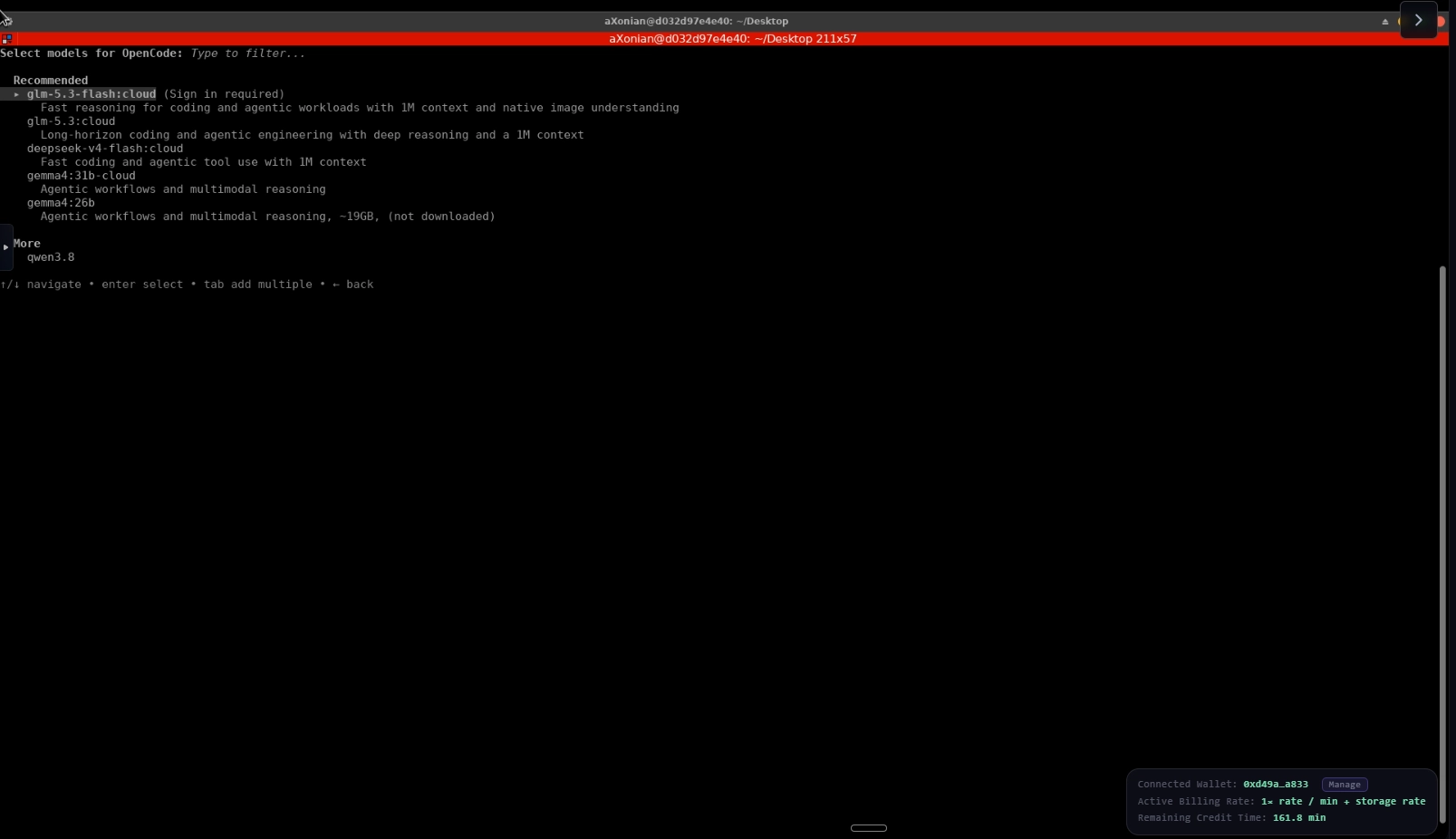Image resolution: width=1456 pixels, height=839 pixels.
Task: Expand the left side panel arrow tab
Action: point(5,246)
